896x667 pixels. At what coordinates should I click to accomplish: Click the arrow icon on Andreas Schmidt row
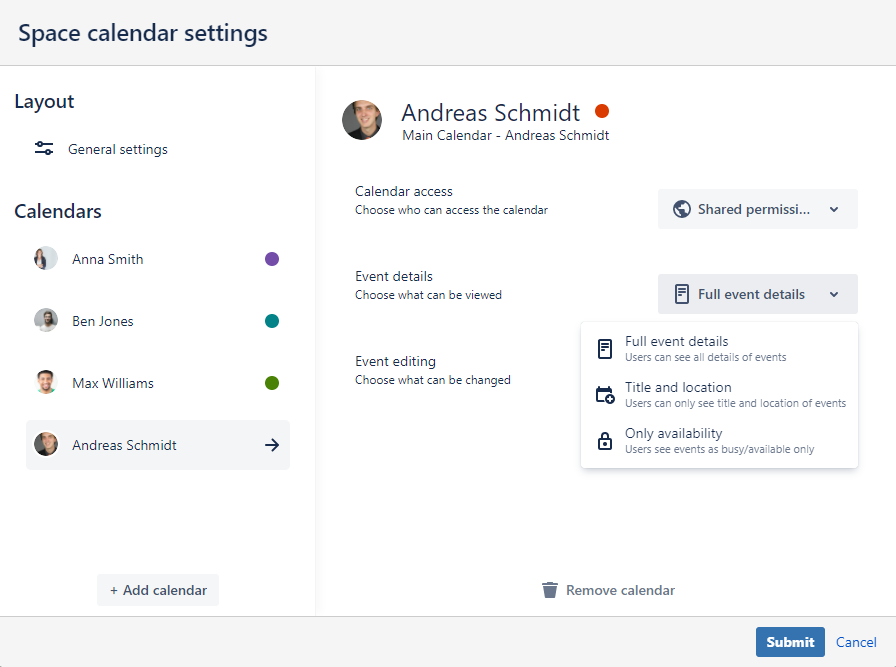[x=272, y=445]
